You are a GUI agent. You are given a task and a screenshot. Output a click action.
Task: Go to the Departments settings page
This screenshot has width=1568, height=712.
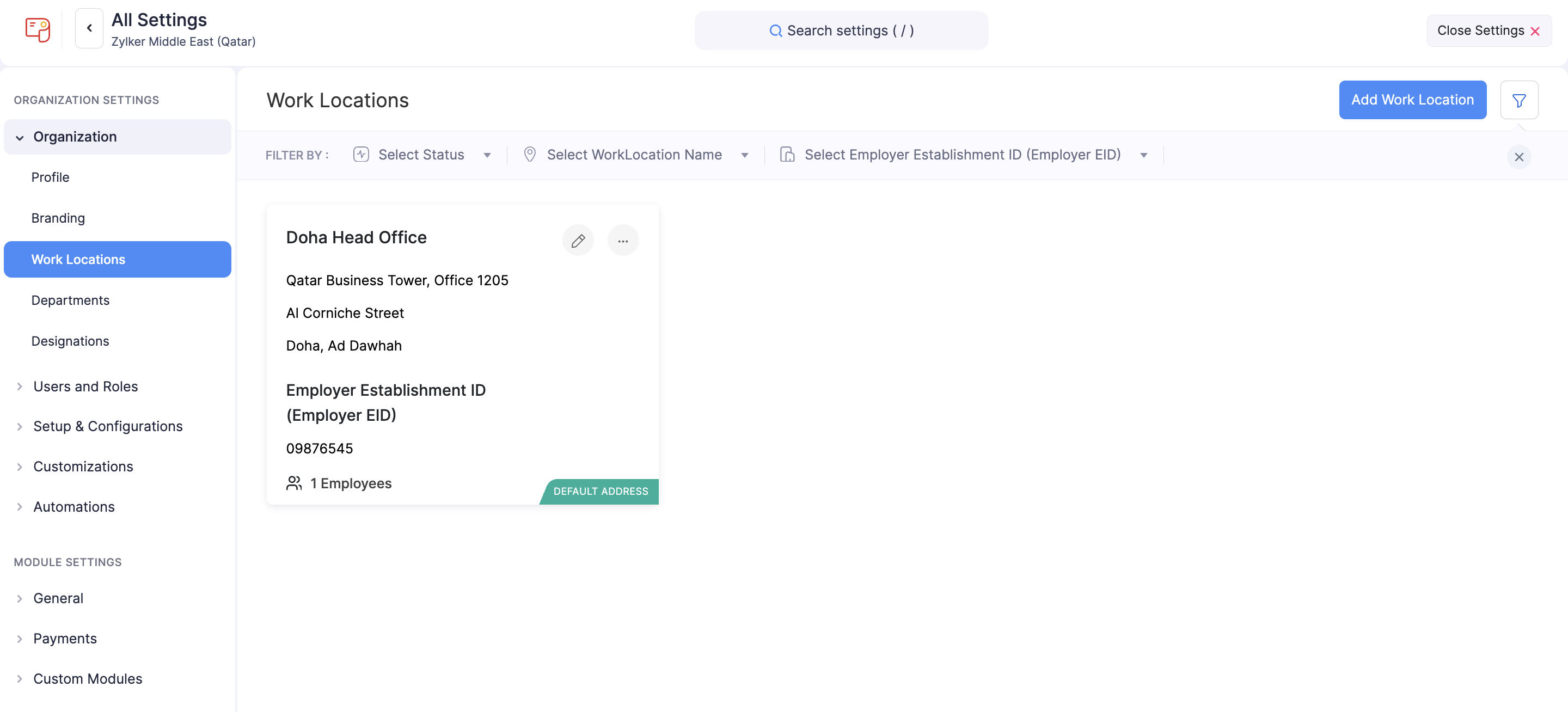70,300
